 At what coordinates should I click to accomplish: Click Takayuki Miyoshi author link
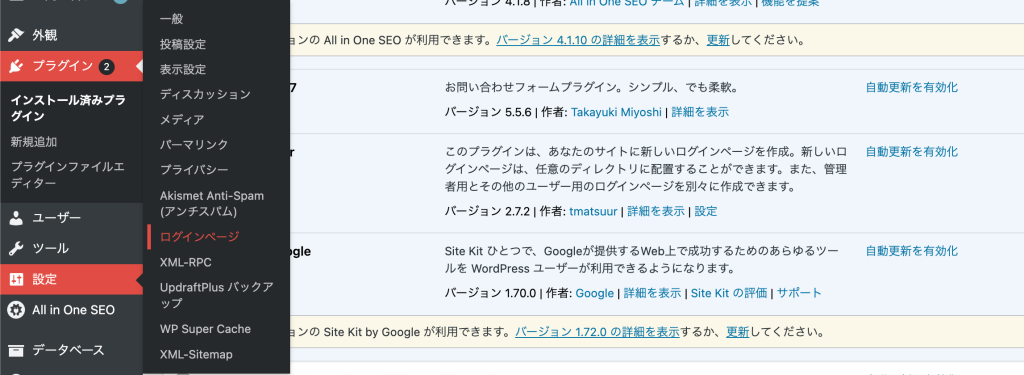point(616,112)
